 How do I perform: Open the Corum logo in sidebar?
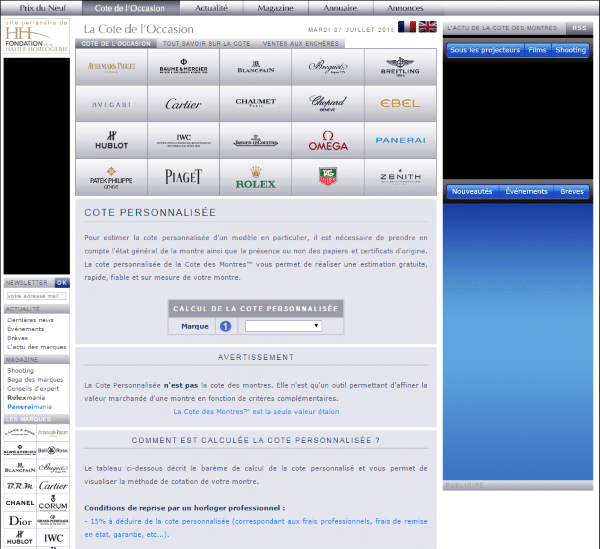(53, 503)
